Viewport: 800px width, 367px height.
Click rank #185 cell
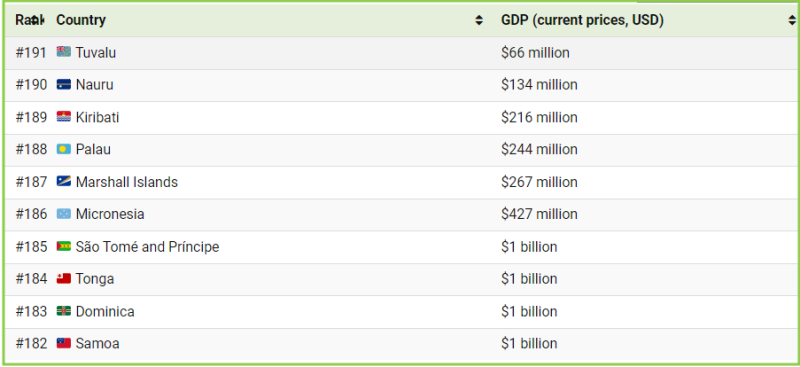31,247
